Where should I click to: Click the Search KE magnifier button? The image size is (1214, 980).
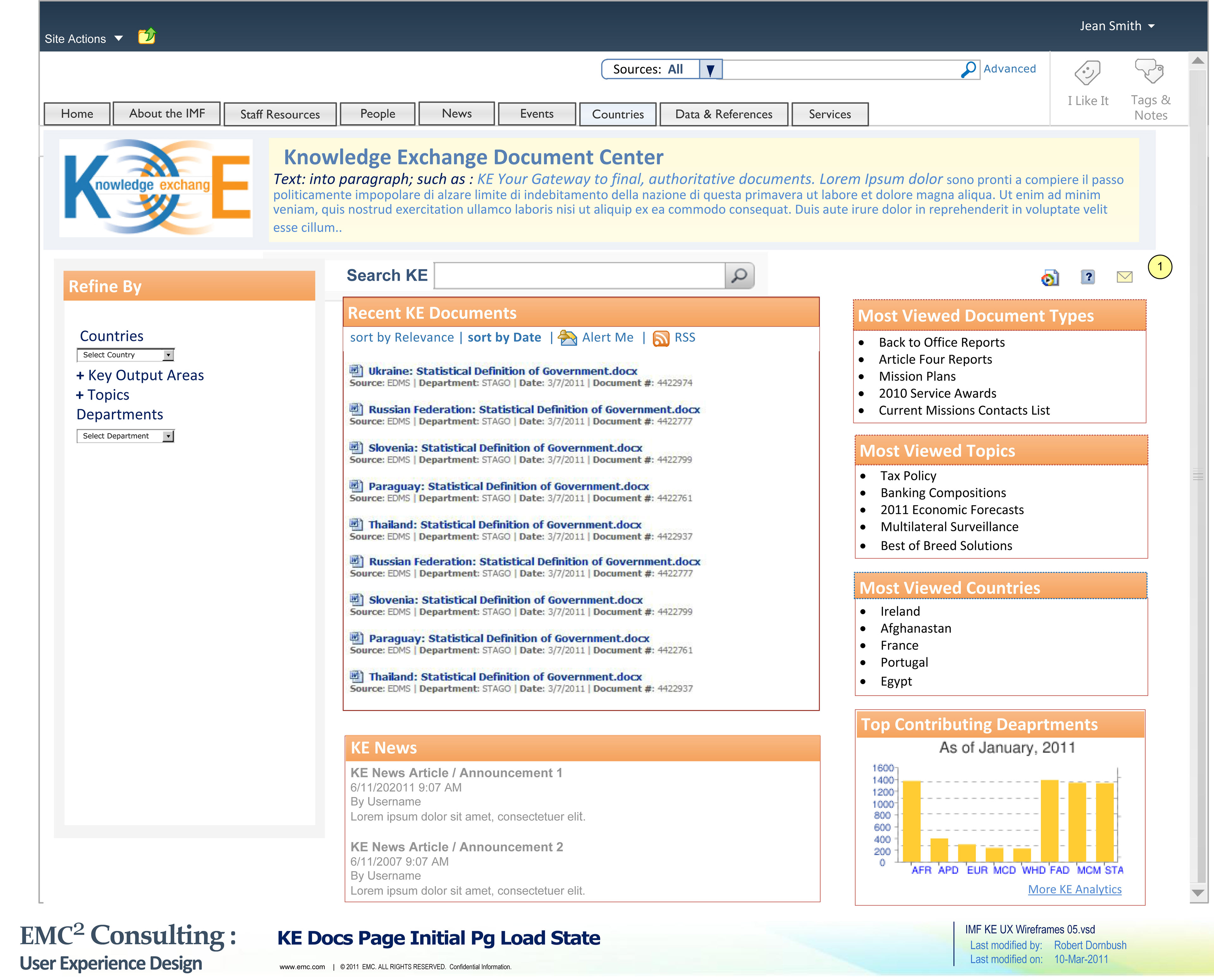click(739, 275)
